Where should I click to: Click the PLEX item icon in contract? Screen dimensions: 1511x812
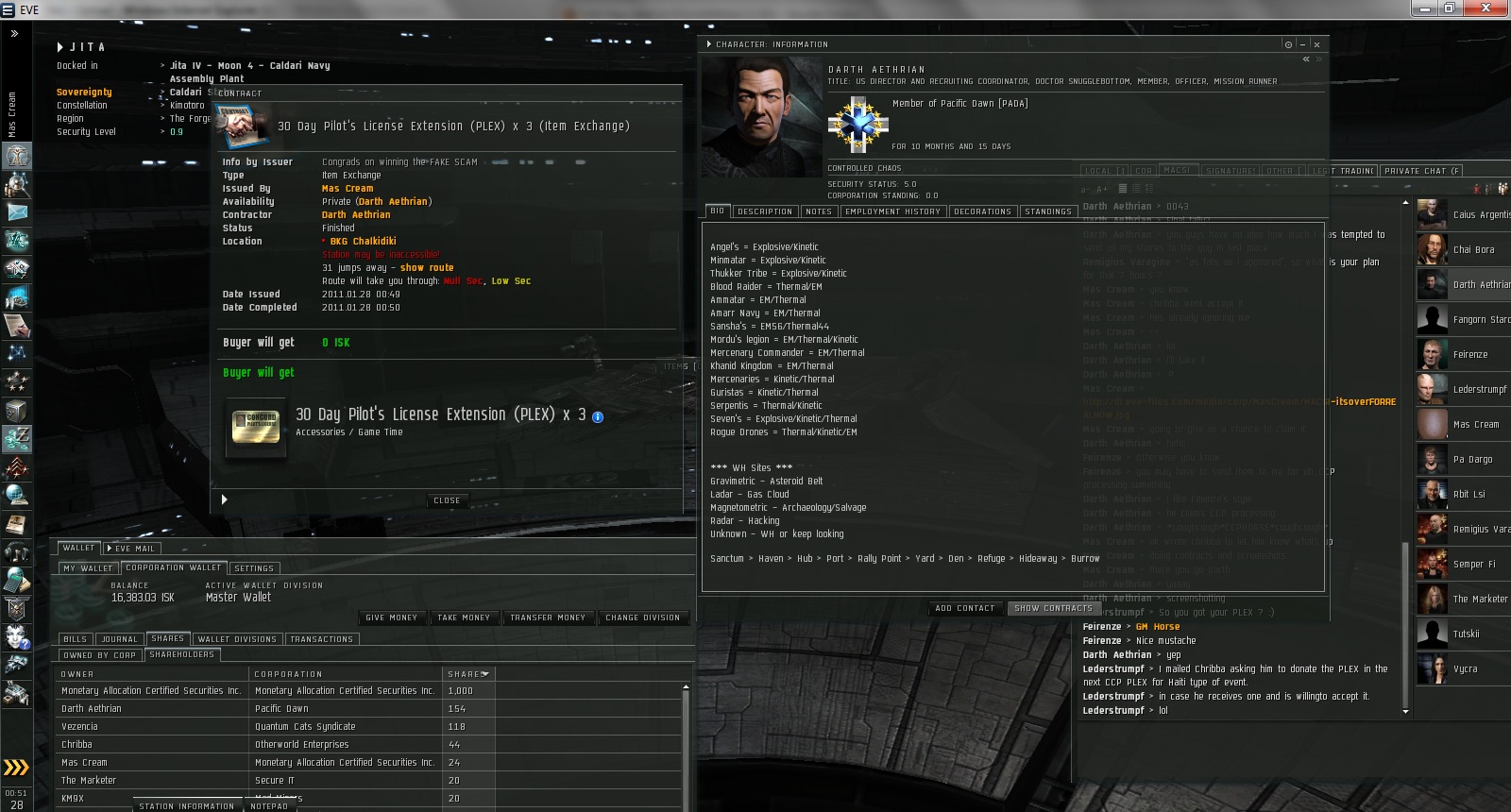click(256, 426)
